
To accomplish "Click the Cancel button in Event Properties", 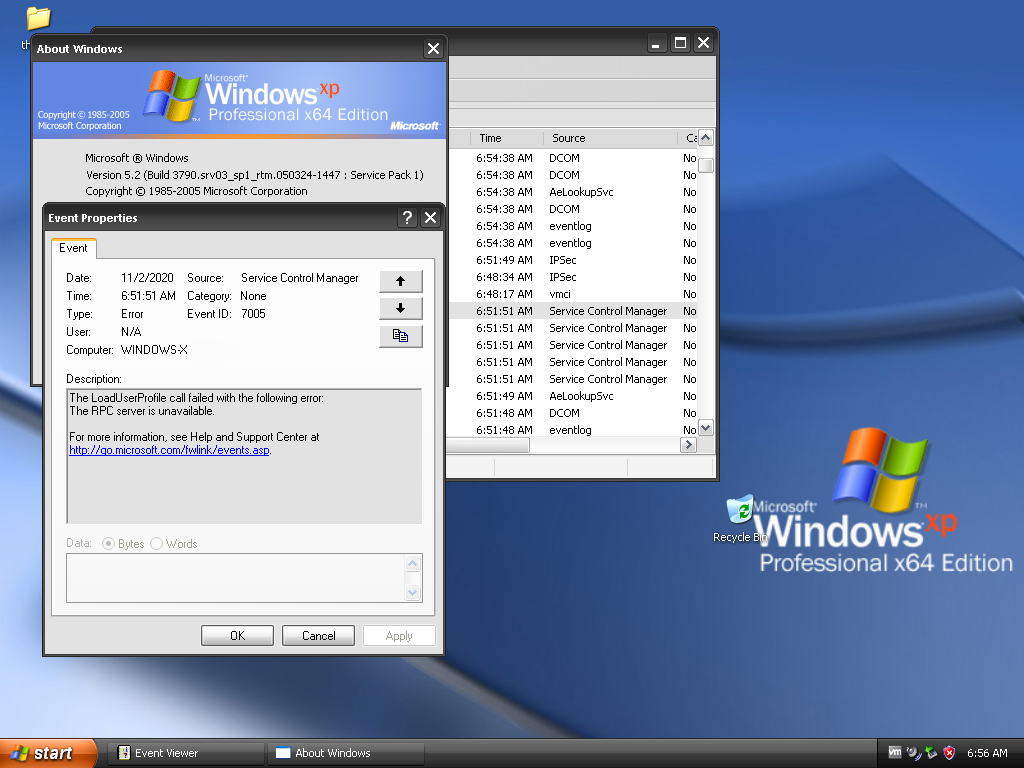I will (318, 635).
